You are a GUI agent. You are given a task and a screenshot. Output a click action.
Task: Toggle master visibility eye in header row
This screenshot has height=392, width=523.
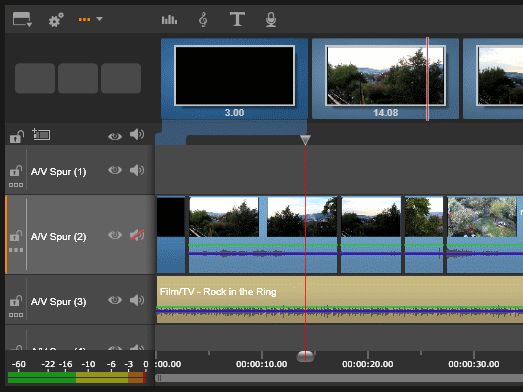pos(115,136)
